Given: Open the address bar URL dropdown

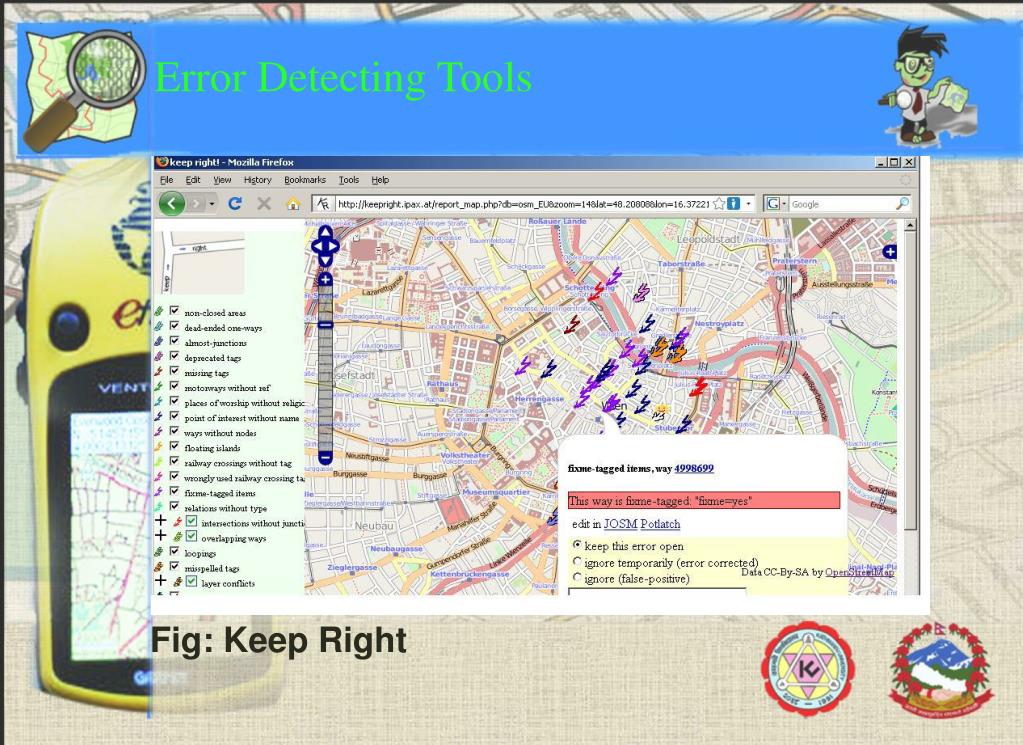Looking at the screenshot, I should coord(748,204).
